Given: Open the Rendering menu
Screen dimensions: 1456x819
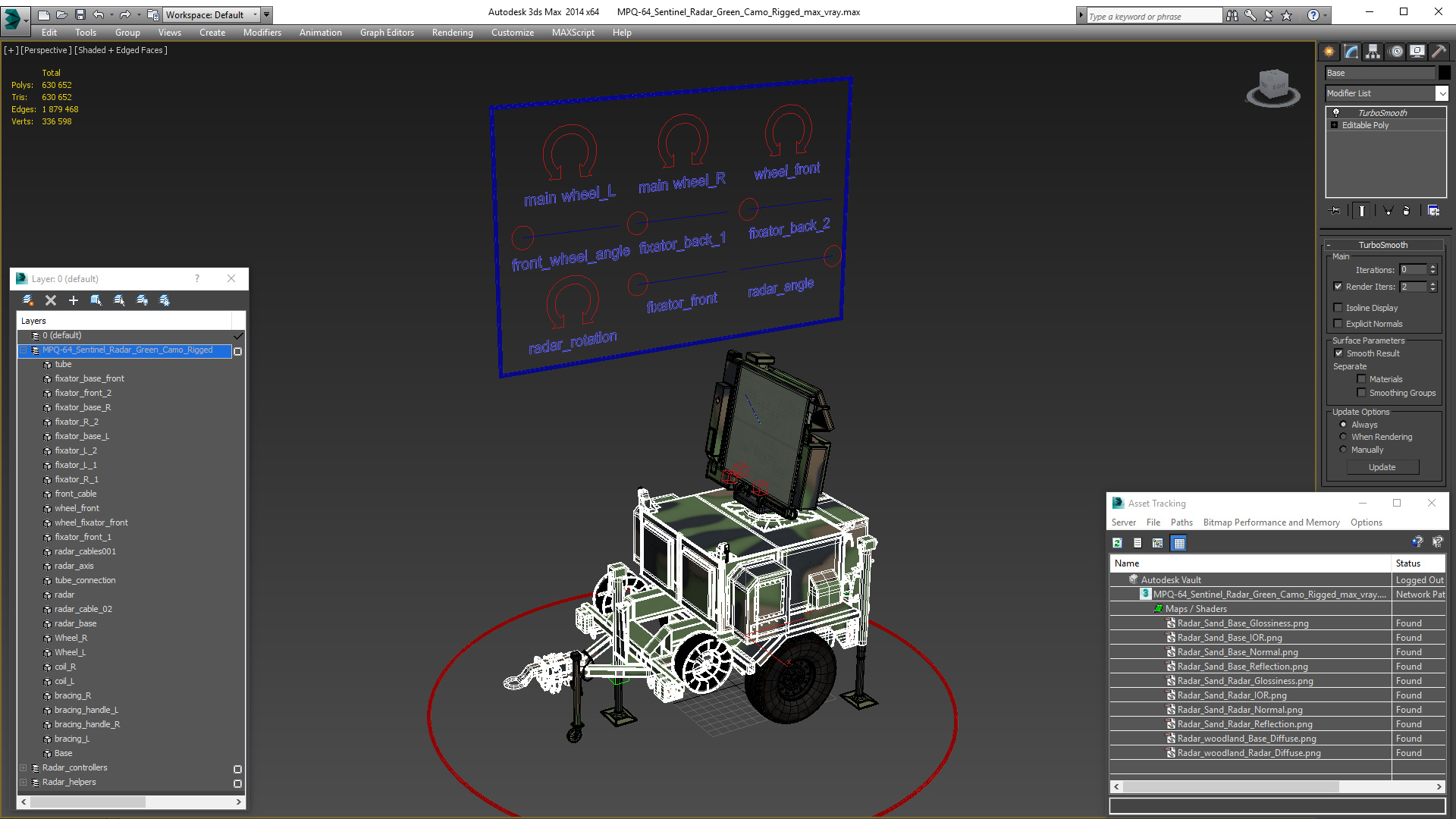Looking at the screenshot, I should tap(453, 33).
